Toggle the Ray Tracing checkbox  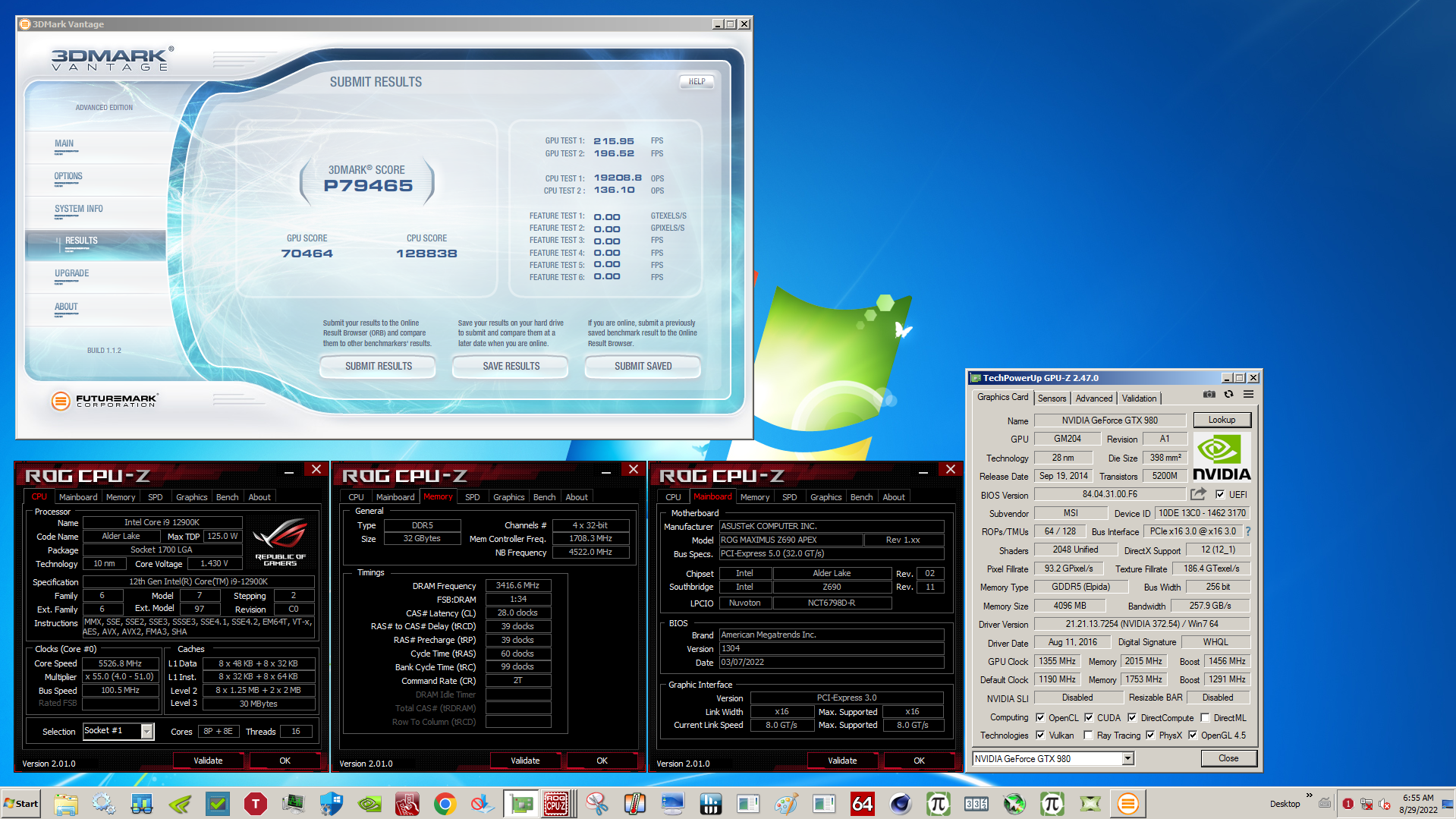[1089, 735]
